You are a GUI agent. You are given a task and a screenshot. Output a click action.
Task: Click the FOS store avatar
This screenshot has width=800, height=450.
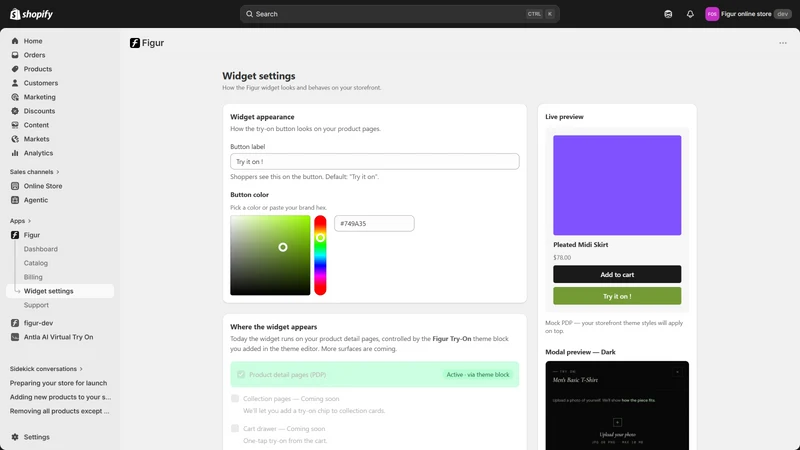point(712,14)
